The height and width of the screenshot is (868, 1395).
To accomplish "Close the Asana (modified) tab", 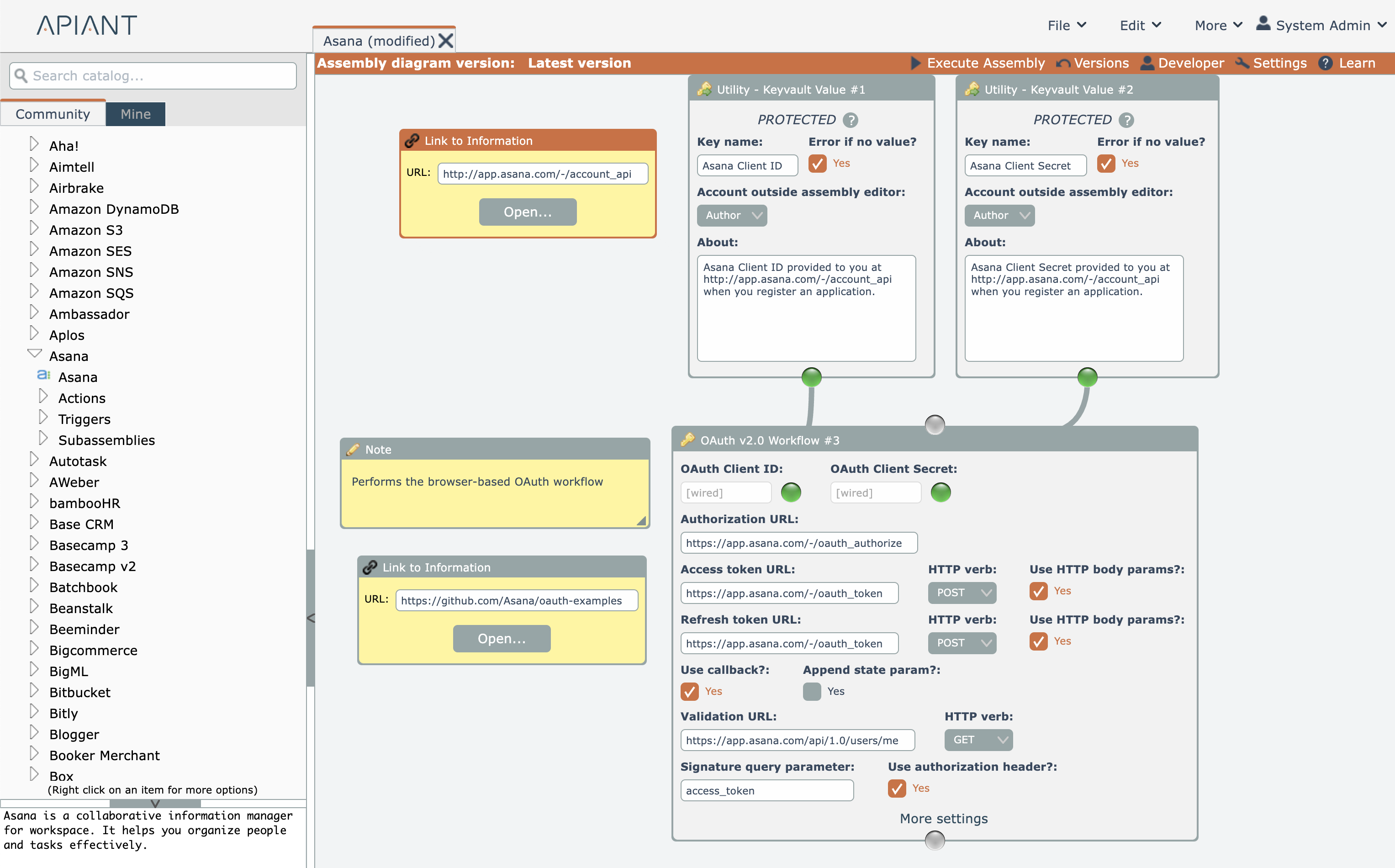I will [446, 41].
